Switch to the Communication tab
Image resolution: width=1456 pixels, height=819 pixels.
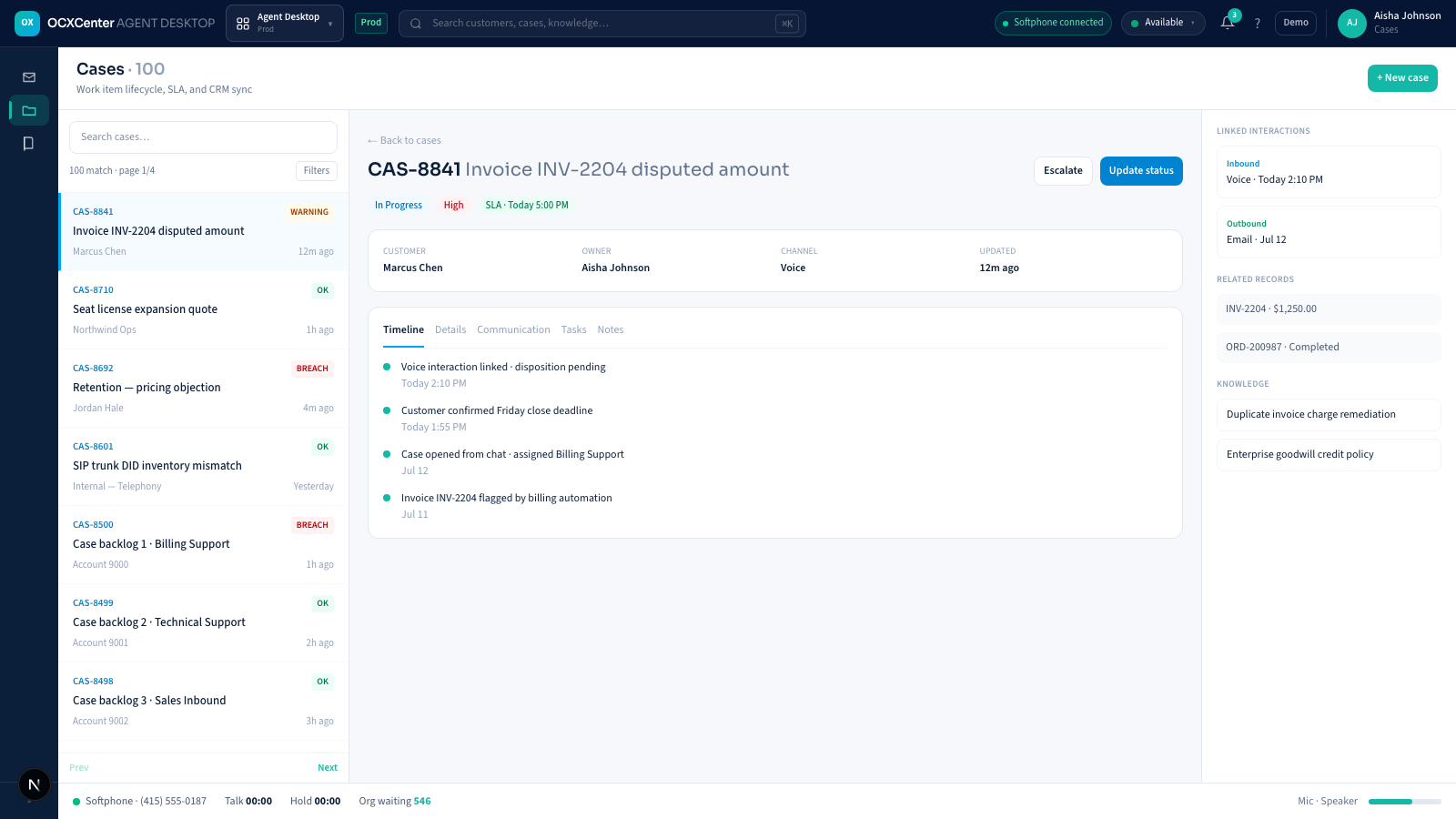tap(513, 329)
